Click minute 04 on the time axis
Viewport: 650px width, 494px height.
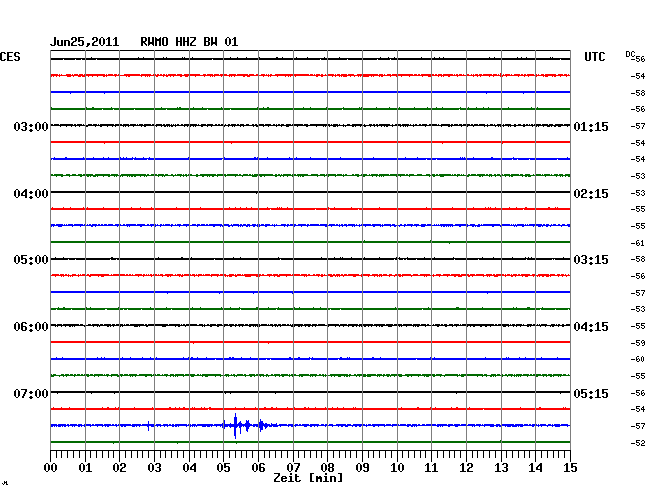click(189, 468)
